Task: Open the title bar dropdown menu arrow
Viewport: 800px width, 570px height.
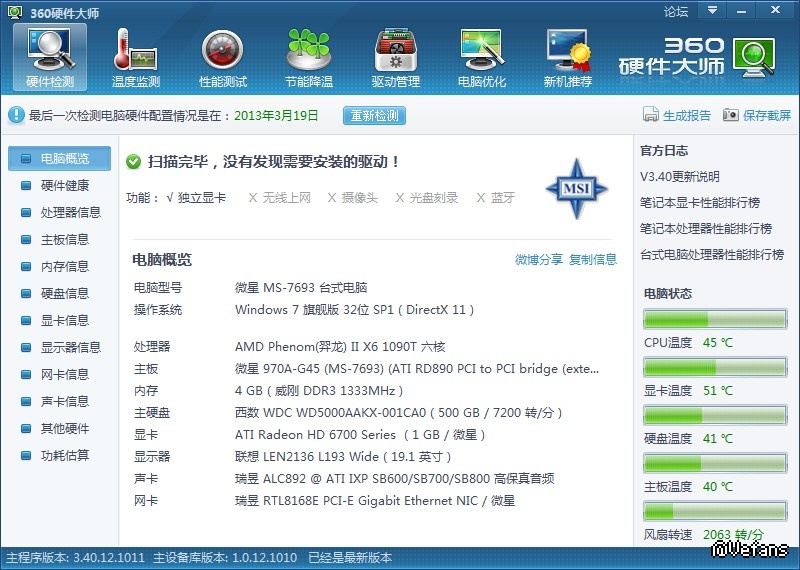Action: 712,11
